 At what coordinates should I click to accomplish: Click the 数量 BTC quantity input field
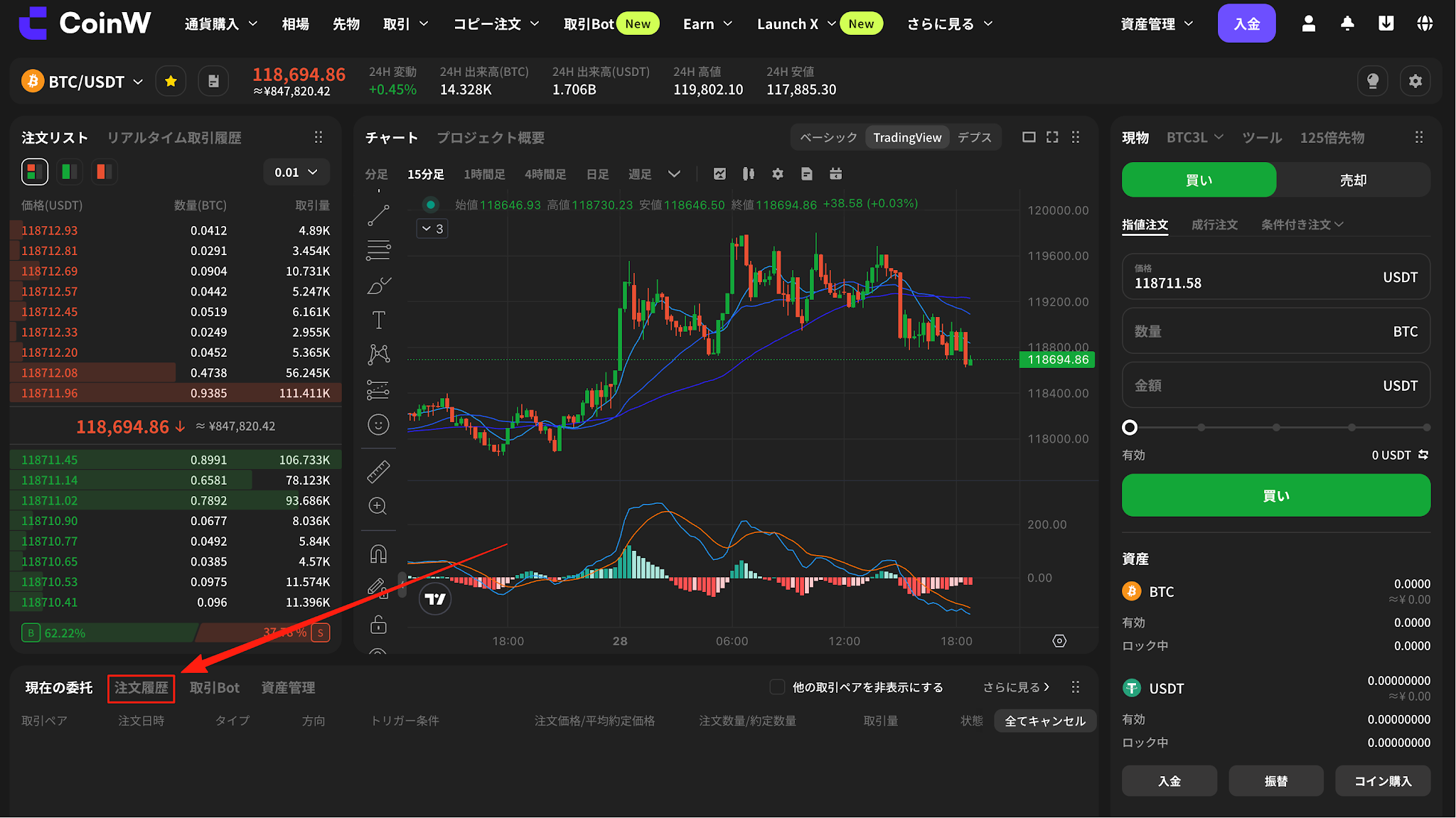click(1276, 331)
